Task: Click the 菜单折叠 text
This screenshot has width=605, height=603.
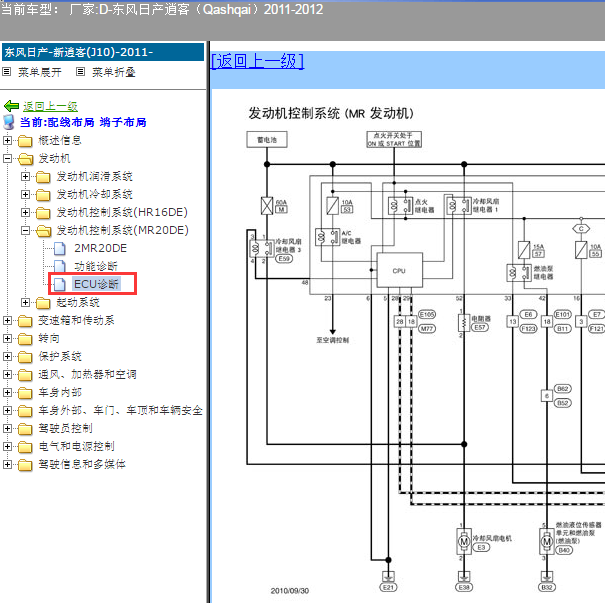Action: click(113, 72)
